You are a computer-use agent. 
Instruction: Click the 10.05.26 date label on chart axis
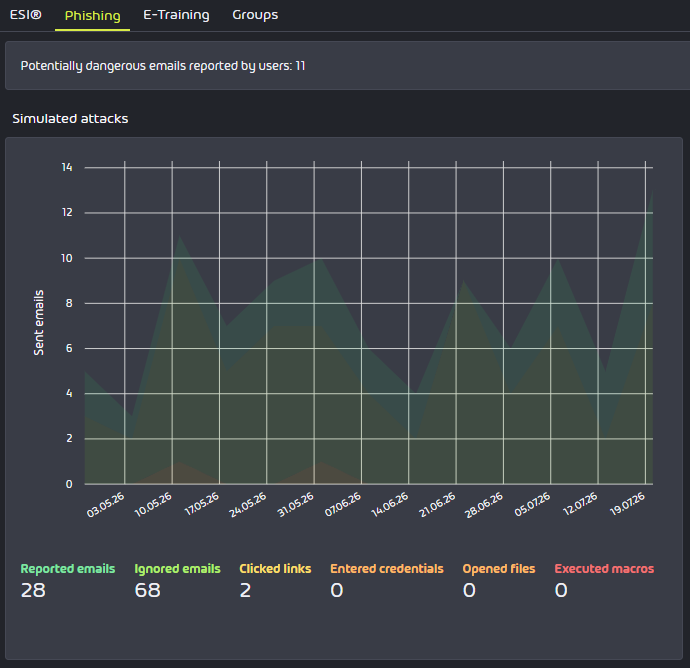(x=153, y=505)
